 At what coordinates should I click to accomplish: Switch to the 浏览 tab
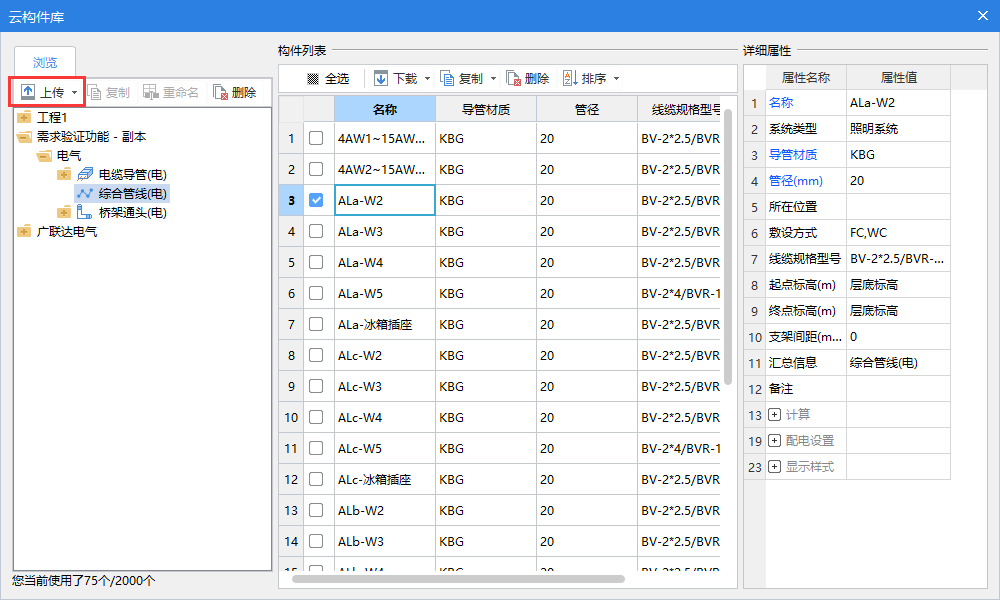click(x=45, y=63)
